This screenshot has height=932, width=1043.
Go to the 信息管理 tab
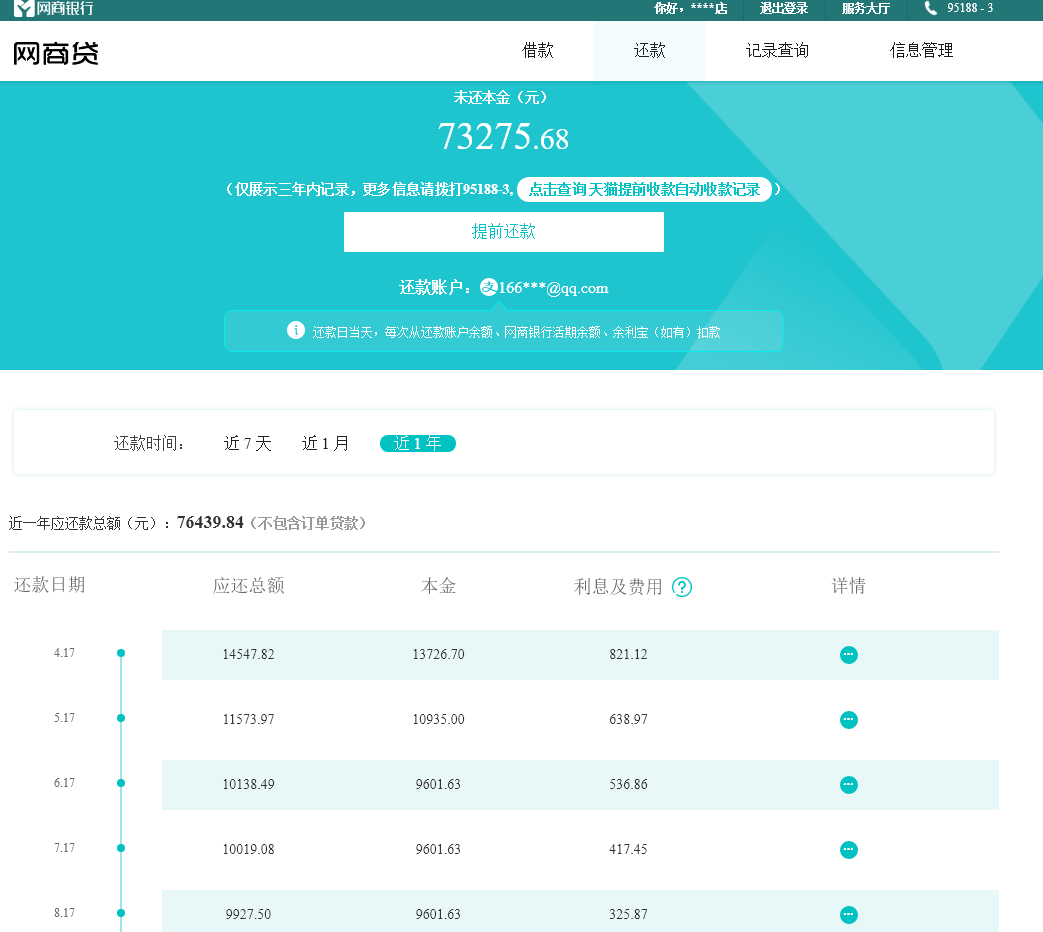(x=921, y=51)
